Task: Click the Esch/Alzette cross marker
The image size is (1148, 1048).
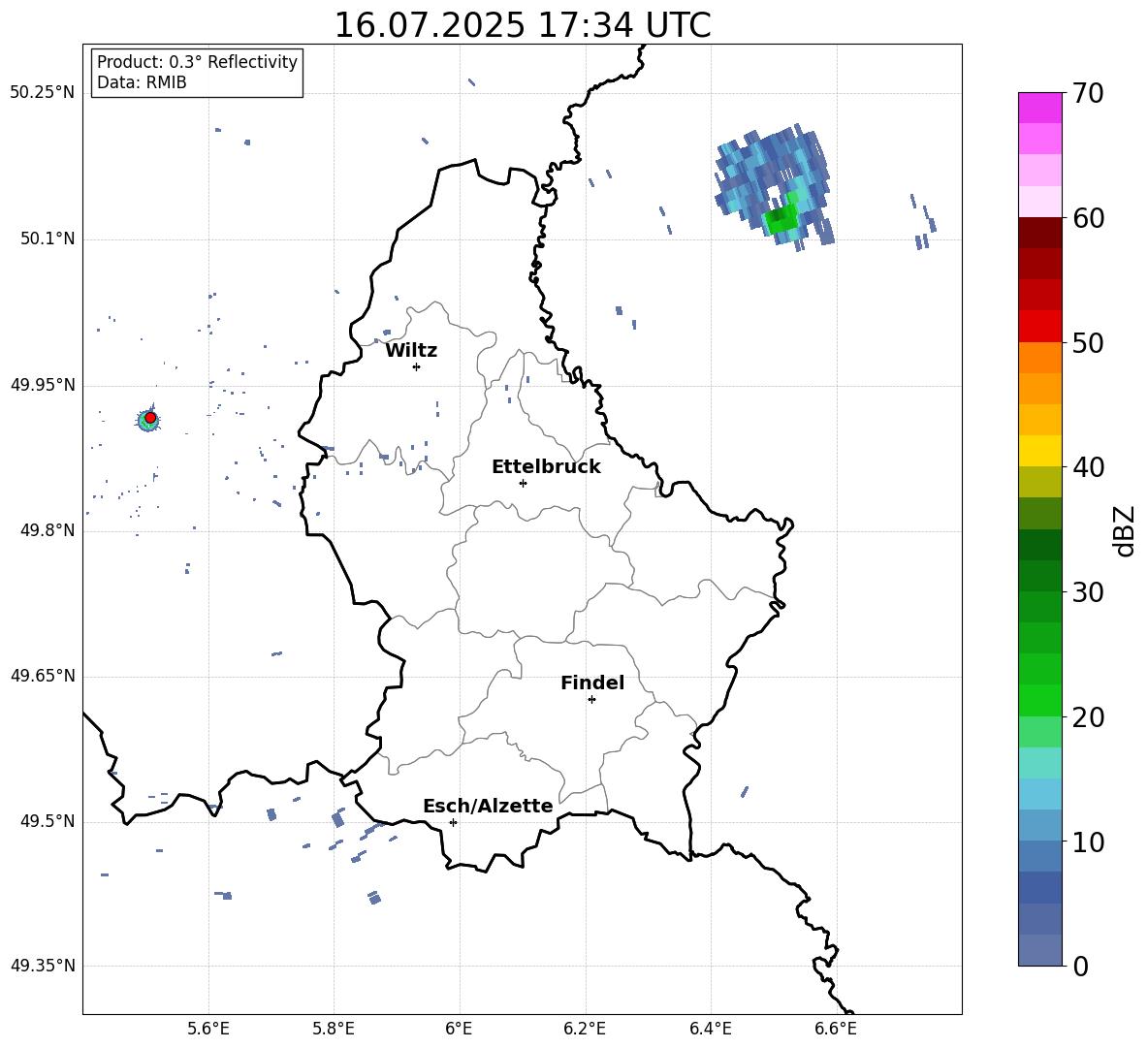Action: tap(453, 822)
